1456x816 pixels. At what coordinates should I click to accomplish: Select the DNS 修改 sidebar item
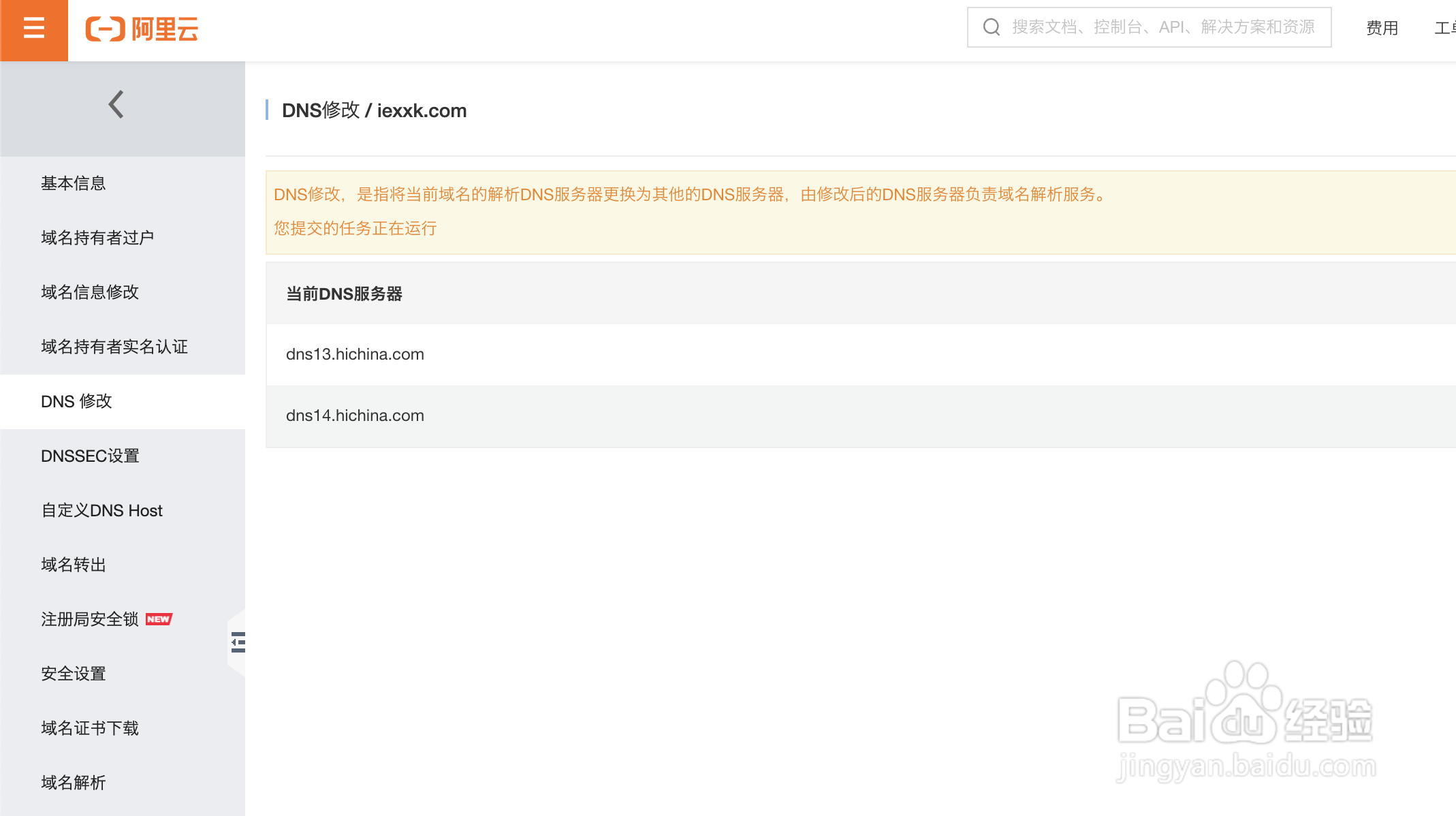(x=76, y=401)
